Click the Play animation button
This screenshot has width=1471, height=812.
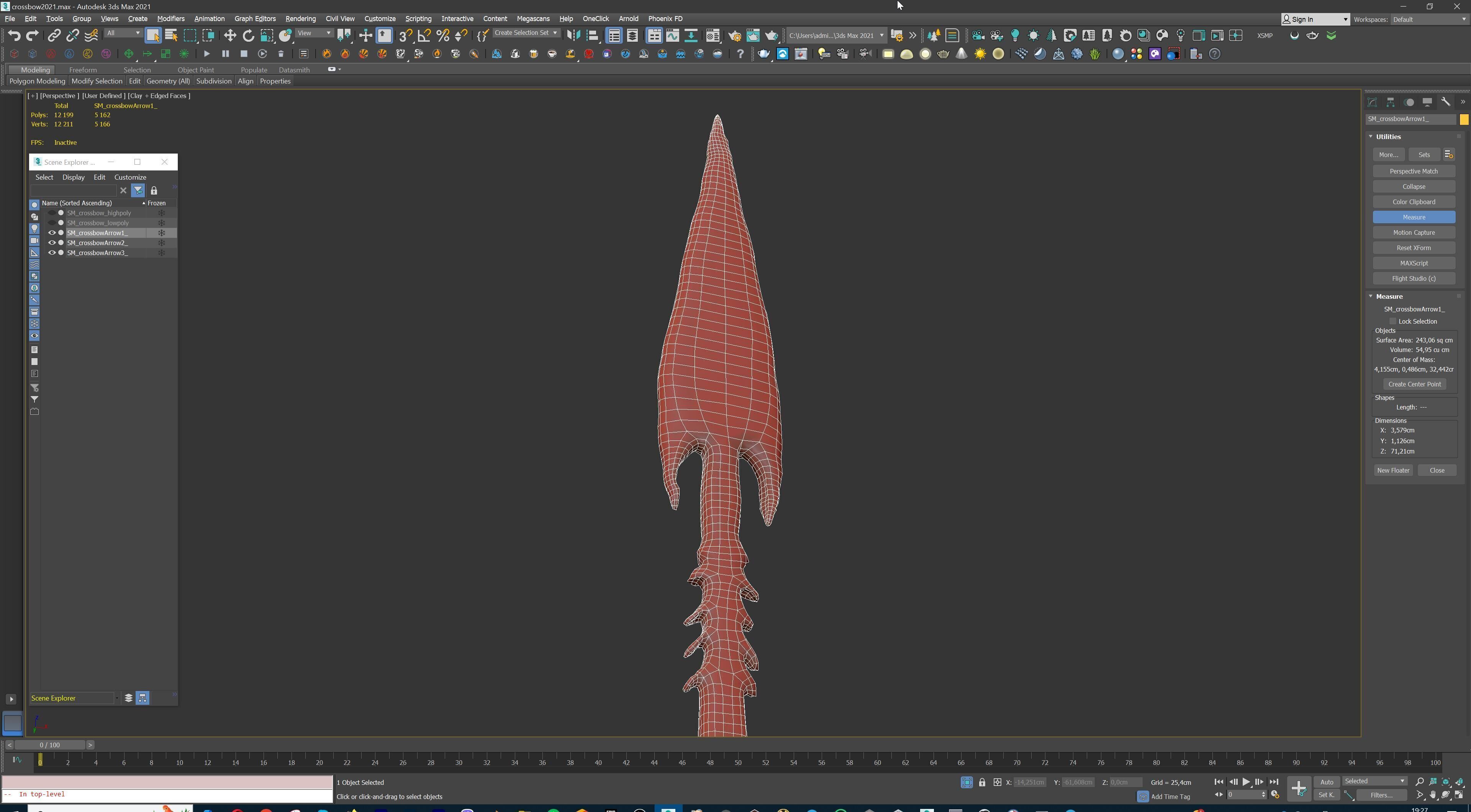pos(1246,782)
